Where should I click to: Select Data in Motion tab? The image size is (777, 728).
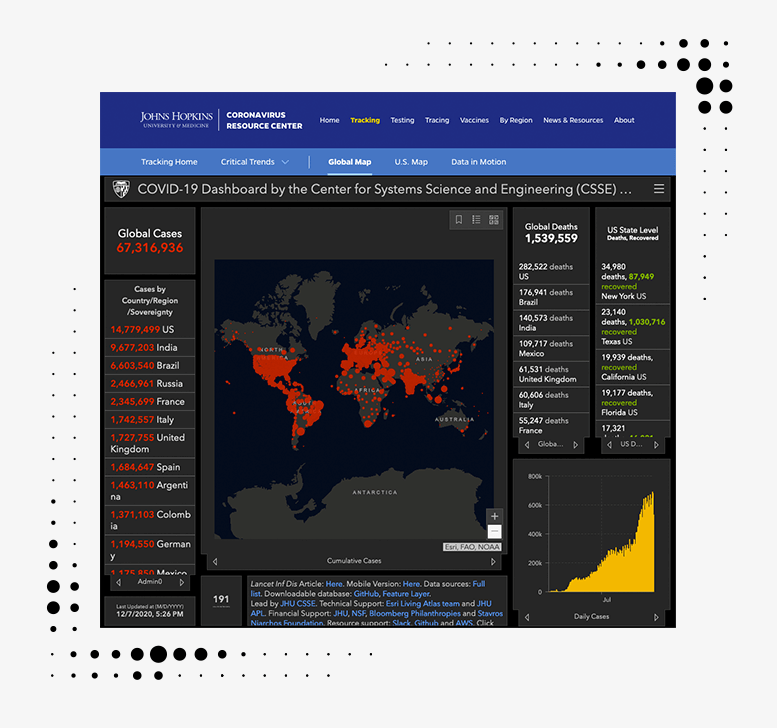tap(478, 162)
